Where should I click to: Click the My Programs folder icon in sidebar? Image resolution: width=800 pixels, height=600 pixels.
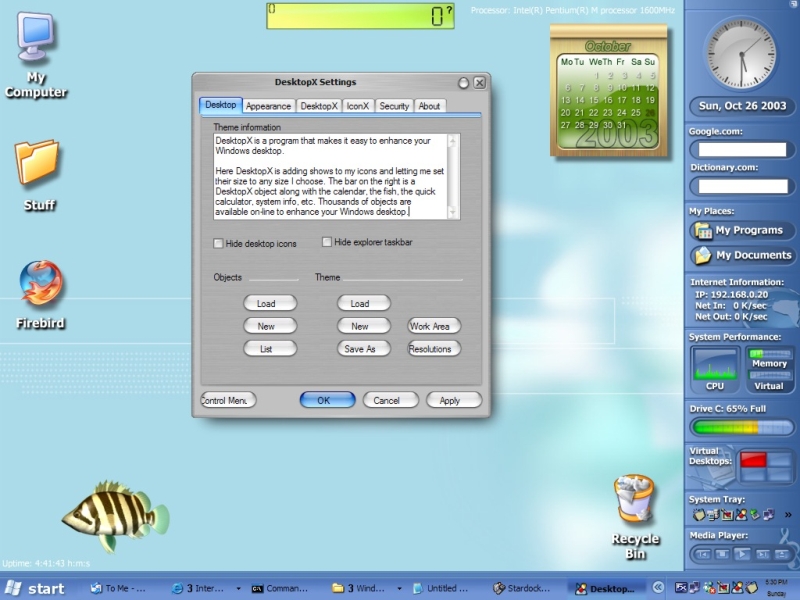tap(704, 231)
